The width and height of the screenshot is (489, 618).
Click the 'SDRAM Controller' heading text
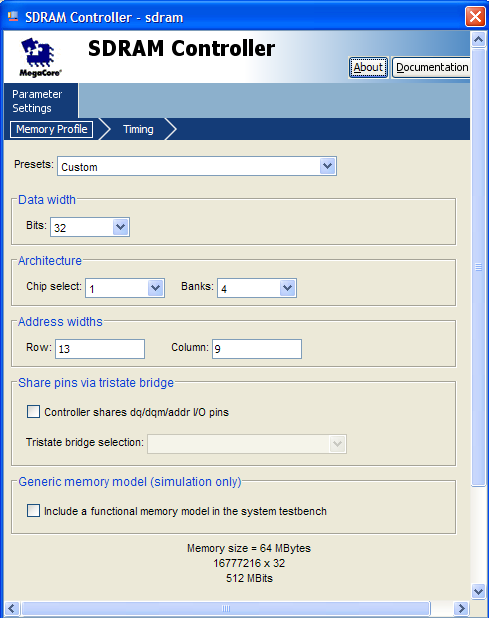click(x=181, y=48)
